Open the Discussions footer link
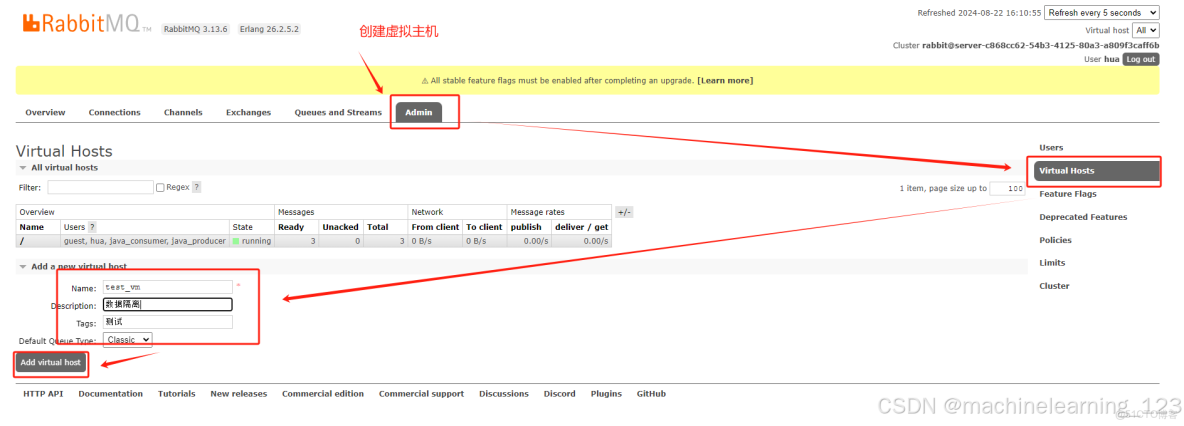The width and height of the screenshot is (1184, 426). click(504, 394)
